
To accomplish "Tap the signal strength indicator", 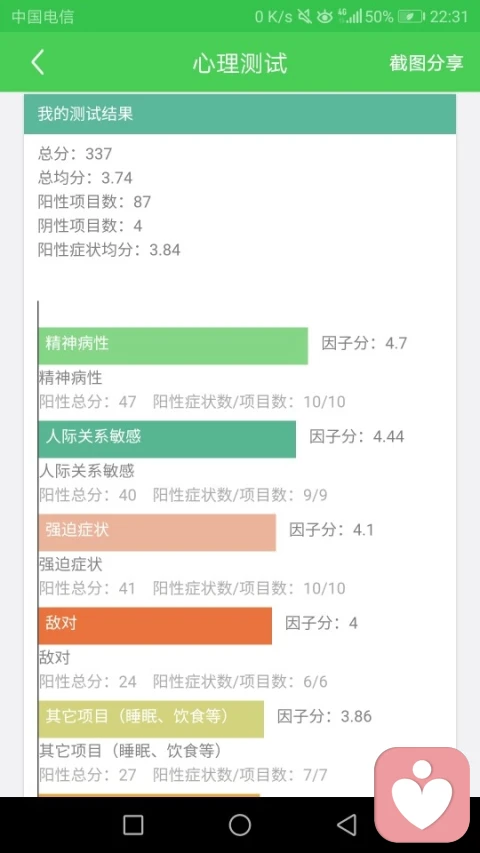I will click(350, 16).
